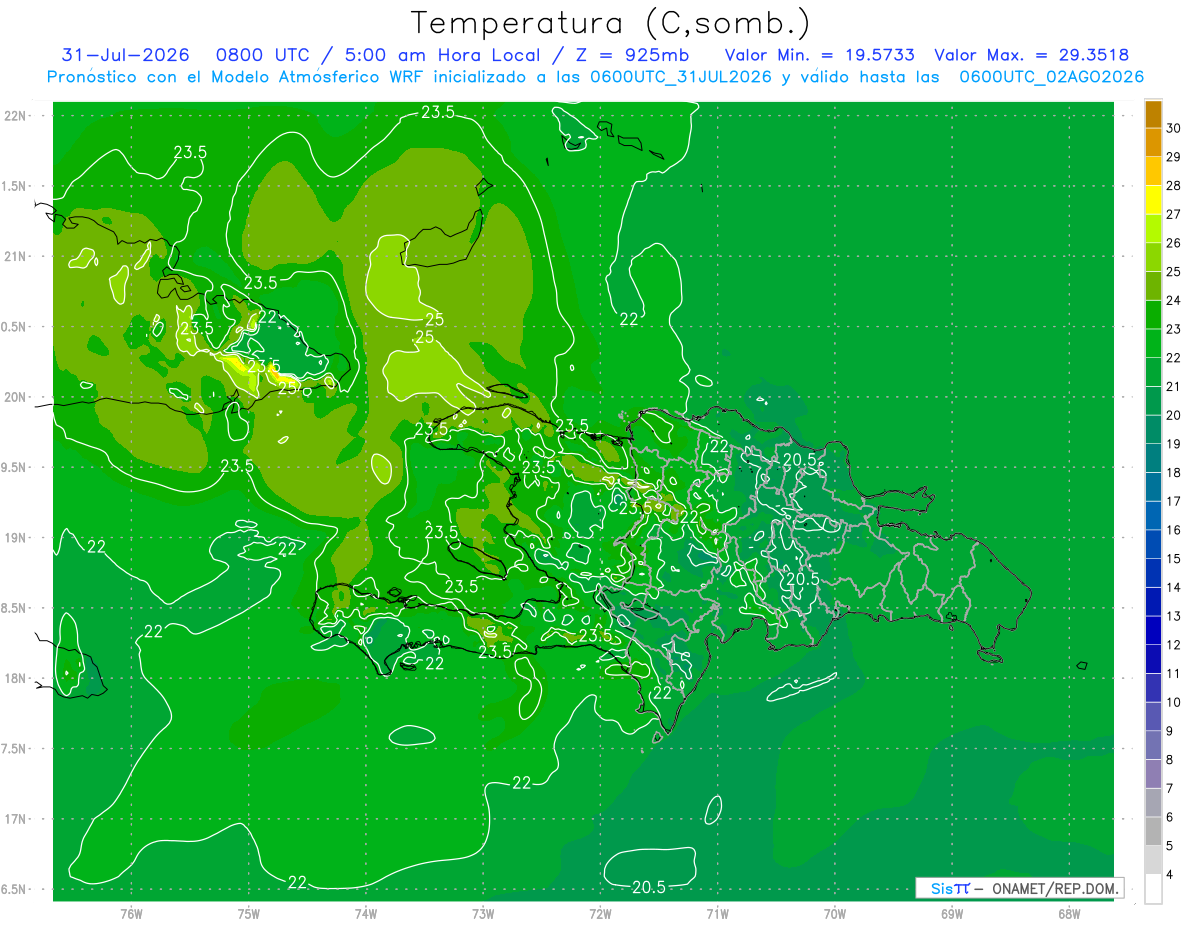Click the "71W" longitude axis label
The width and height of the screenshot is (1200, 927).
click(717, 913)
